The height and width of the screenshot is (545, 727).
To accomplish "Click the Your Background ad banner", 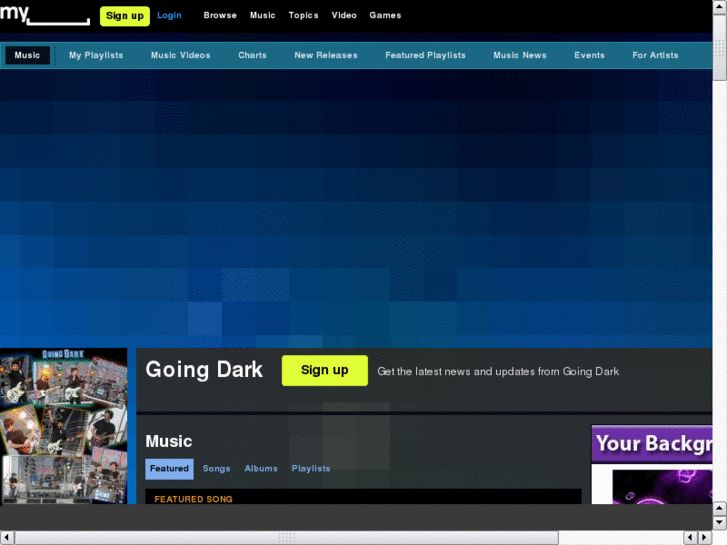I will click(652, 464).
